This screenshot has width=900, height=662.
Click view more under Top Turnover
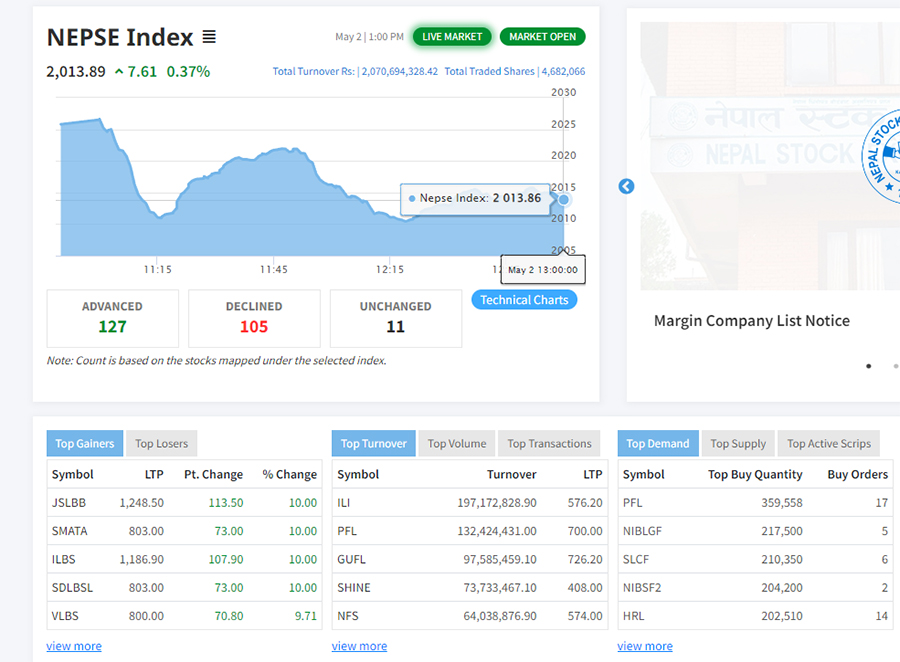[359, 646]
